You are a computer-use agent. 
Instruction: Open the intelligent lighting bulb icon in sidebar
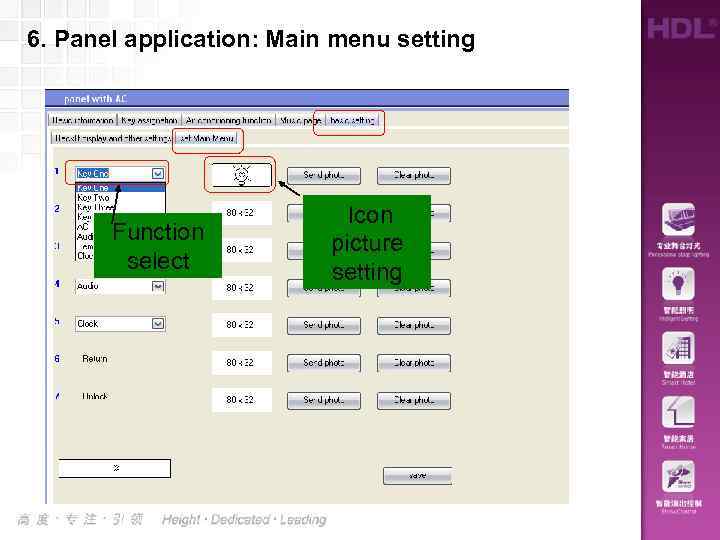(678, 284)
